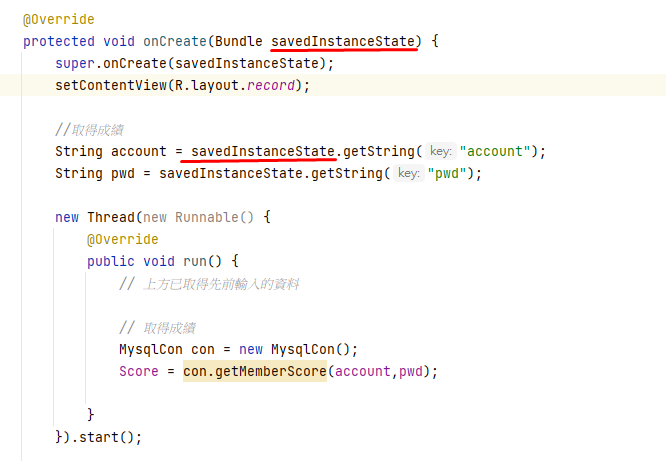This screenshot has width=666, height=461.
Task: Click the grayed new Runnable() text
Action: coord(198,217)
